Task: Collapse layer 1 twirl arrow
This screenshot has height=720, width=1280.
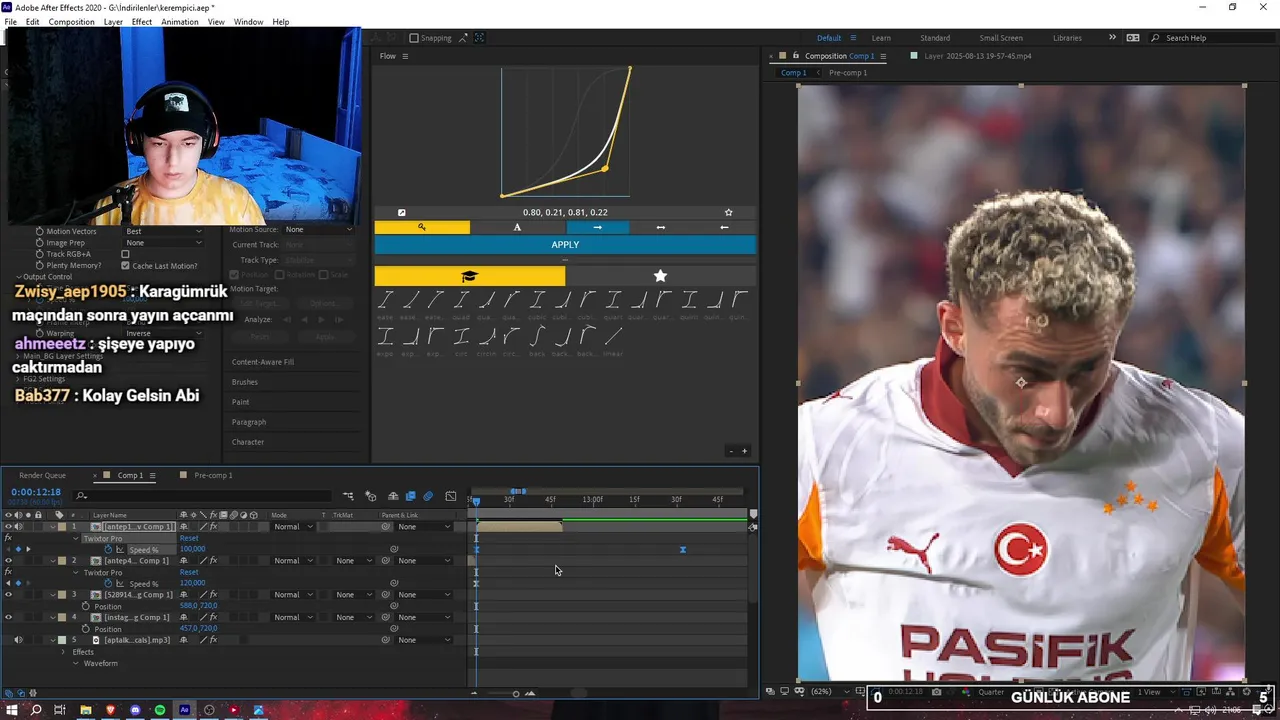Action: [x=52, y=527]
